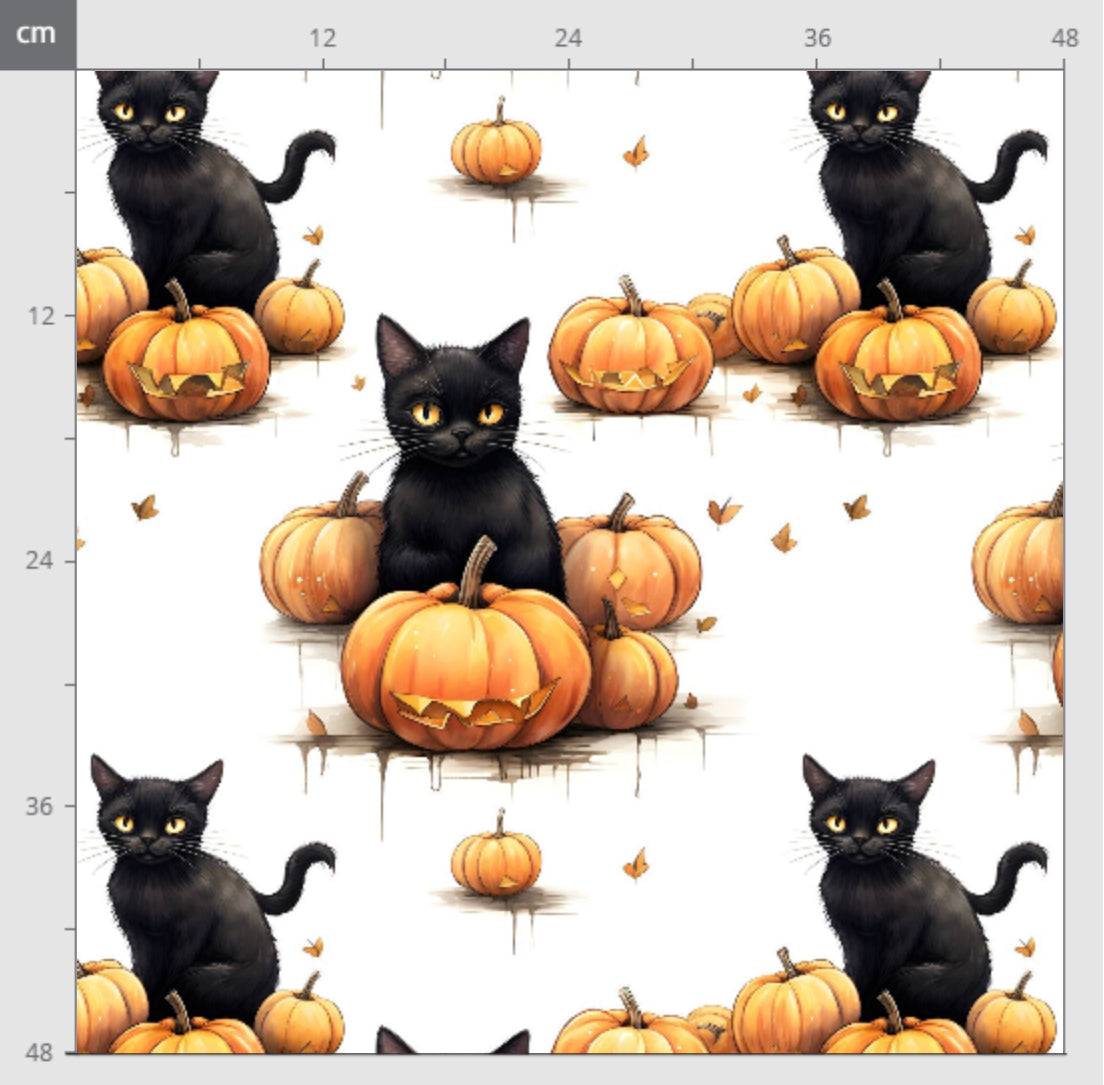Toggle the cm measurement unit button

38,34
